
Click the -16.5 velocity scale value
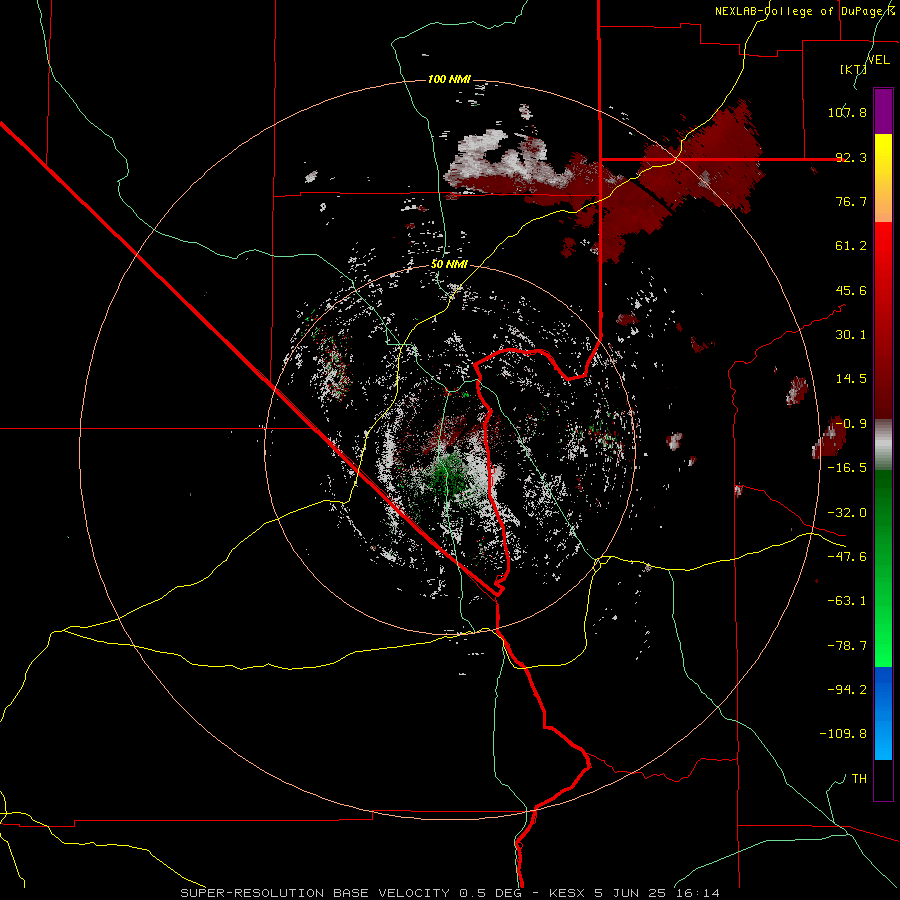[847, 468]
